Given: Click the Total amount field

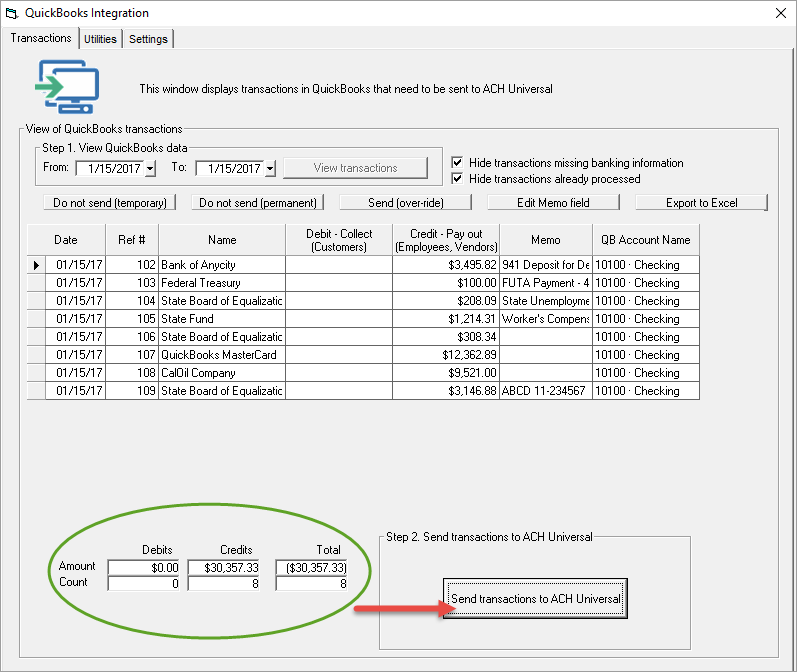Looking at the screenshot, I should point(312,567).
